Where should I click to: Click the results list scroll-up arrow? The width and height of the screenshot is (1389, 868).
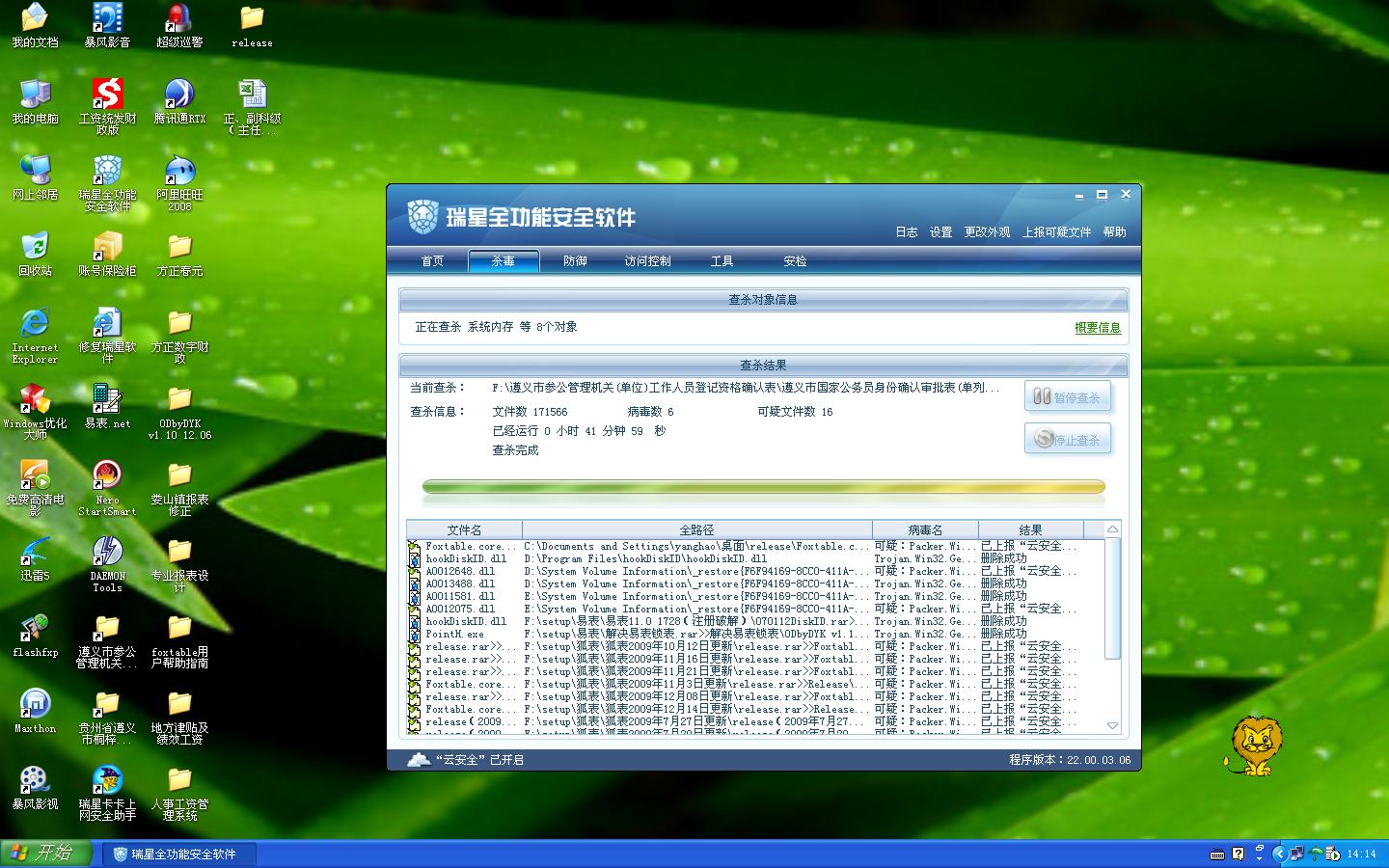(1112, 529)
